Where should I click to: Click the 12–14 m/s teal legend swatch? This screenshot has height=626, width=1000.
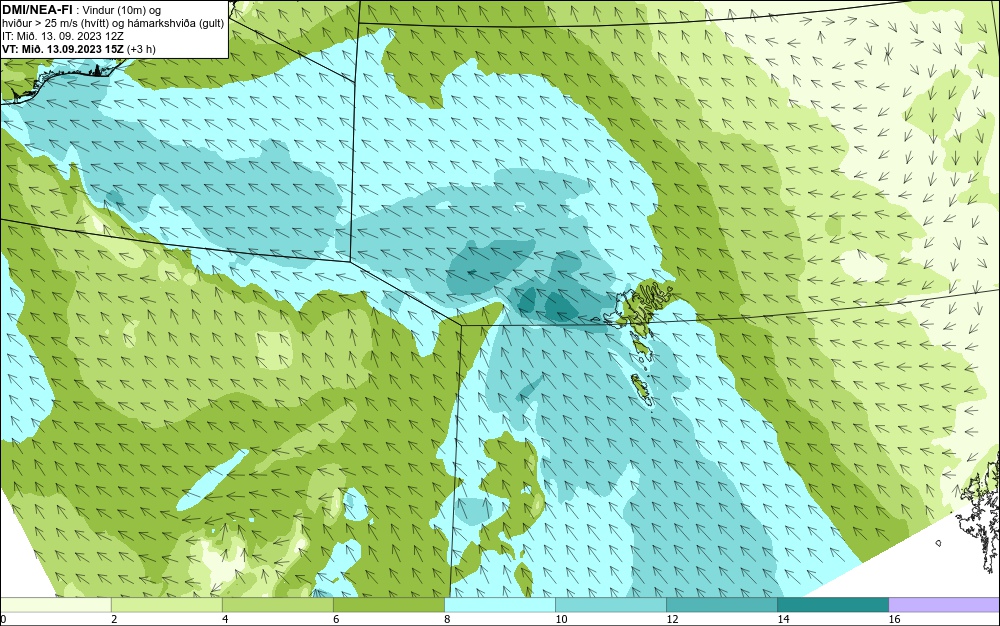721,604
